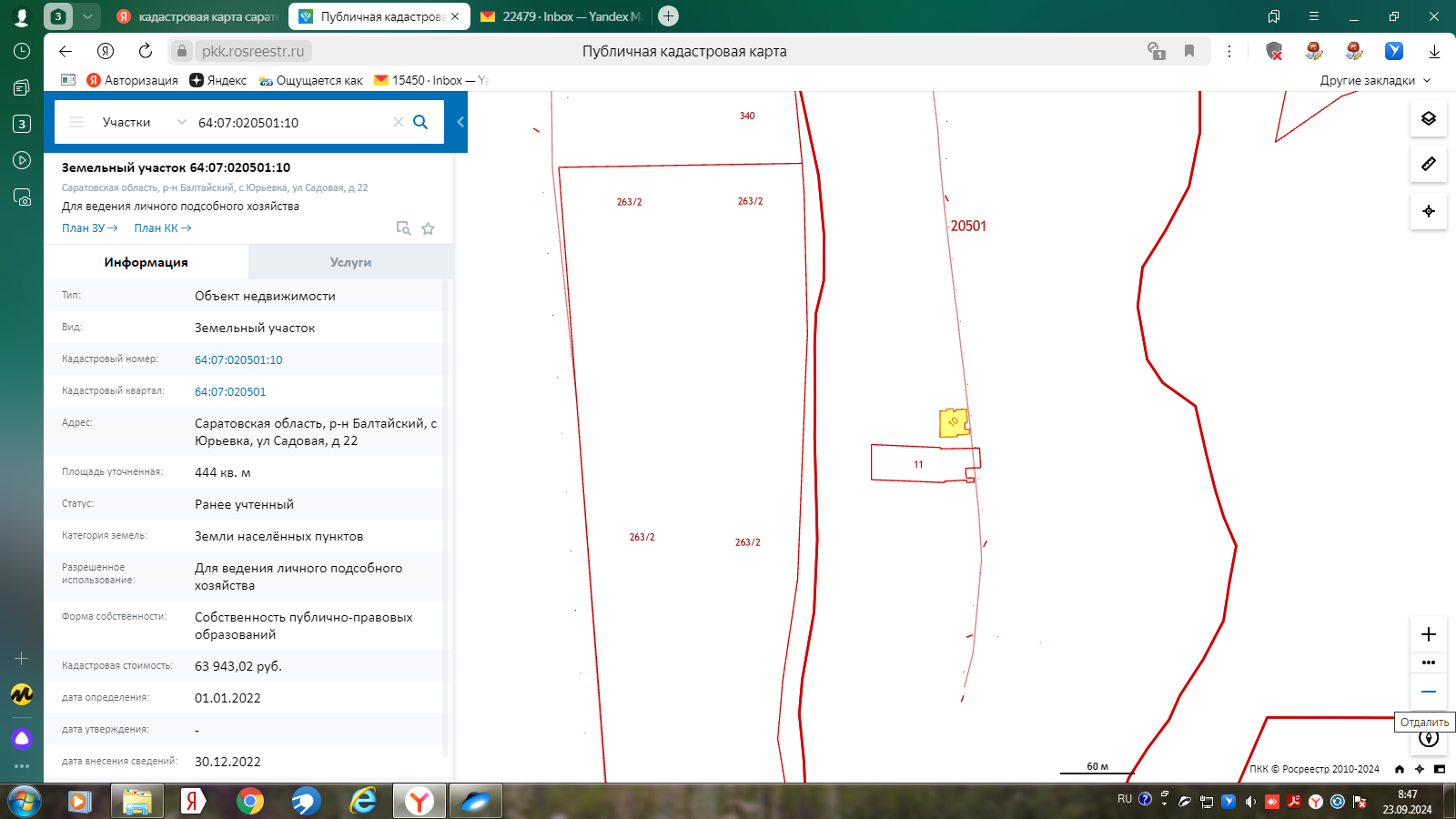
Task: Open Internet Explorer from the taskbar
Action: 363,801
